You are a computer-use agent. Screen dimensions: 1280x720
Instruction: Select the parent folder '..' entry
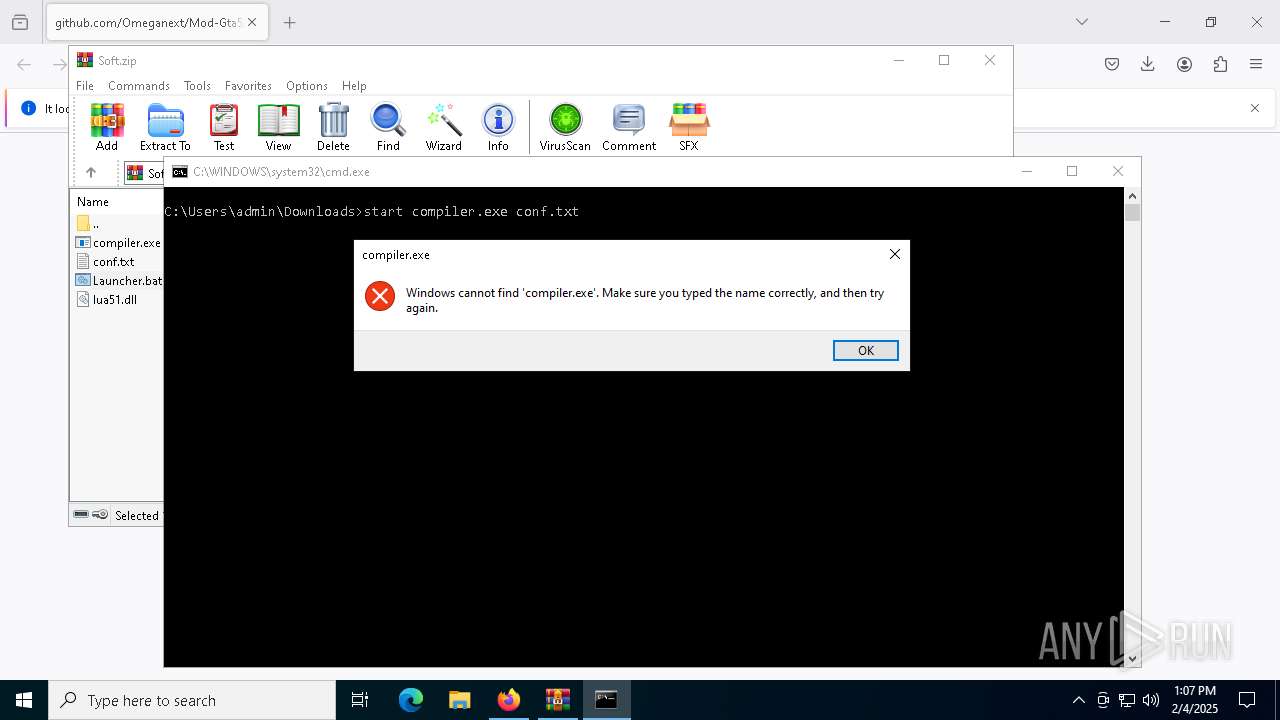point(88,224)
